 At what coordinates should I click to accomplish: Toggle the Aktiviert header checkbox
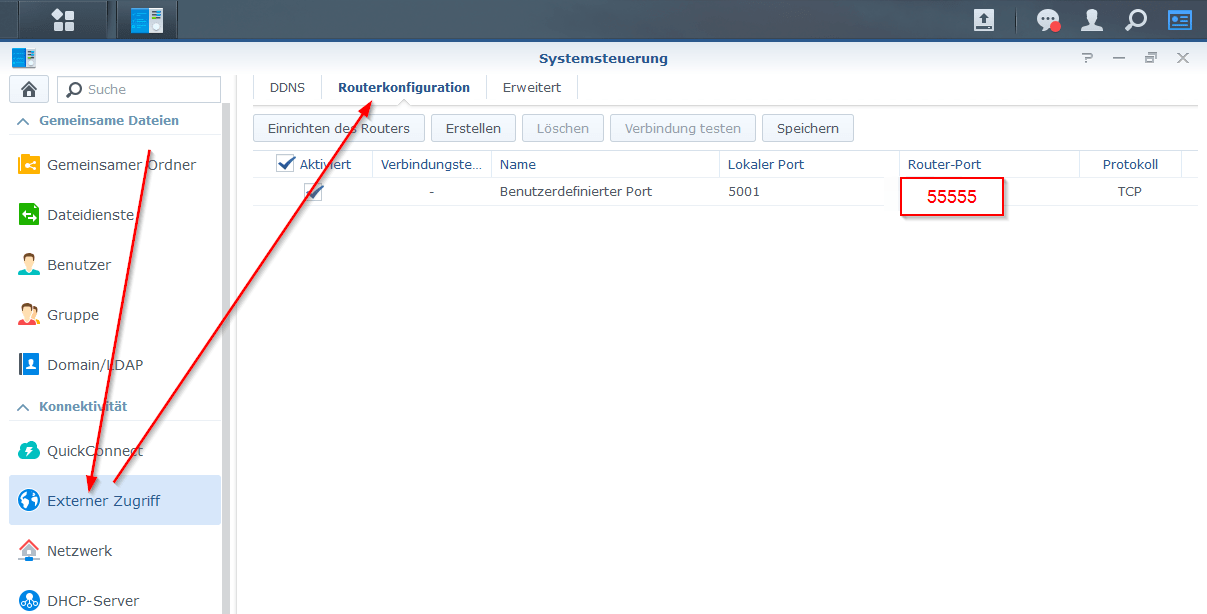(285, 164)
